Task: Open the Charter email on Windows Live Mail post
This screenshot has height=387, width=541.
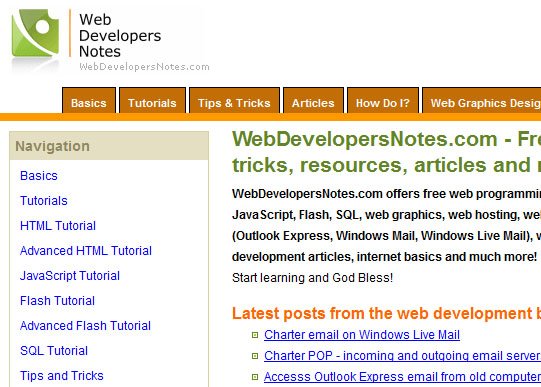Action: tap(362, 335)
